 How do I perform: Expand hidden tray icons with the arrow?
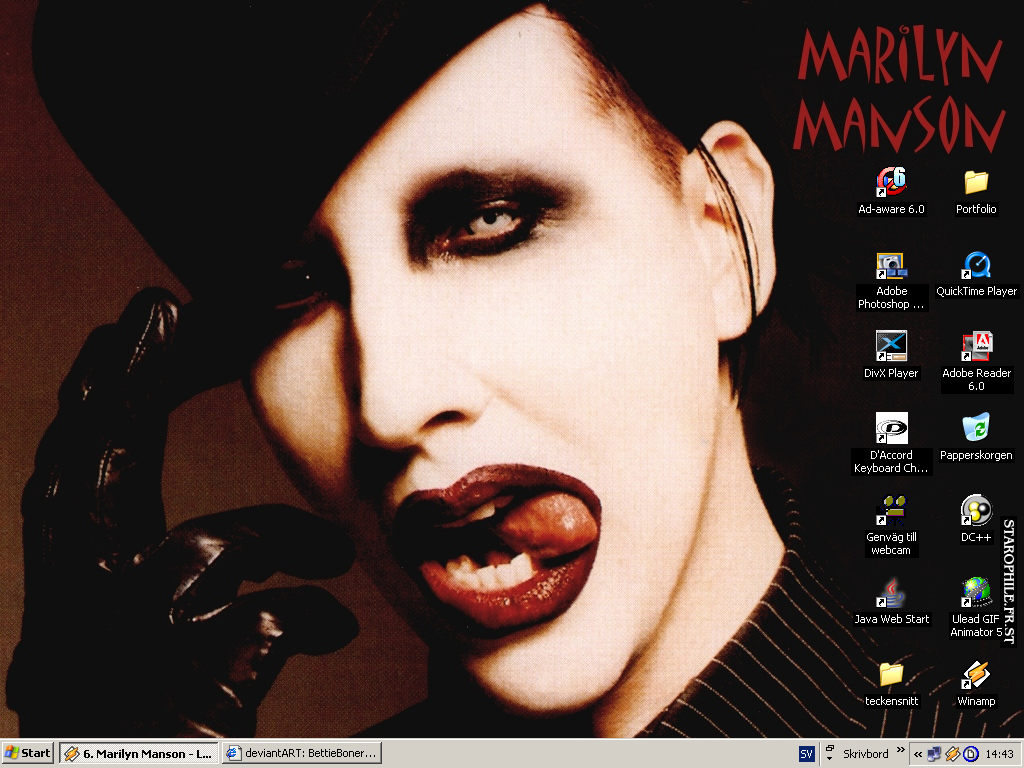(x=918, y=754)
